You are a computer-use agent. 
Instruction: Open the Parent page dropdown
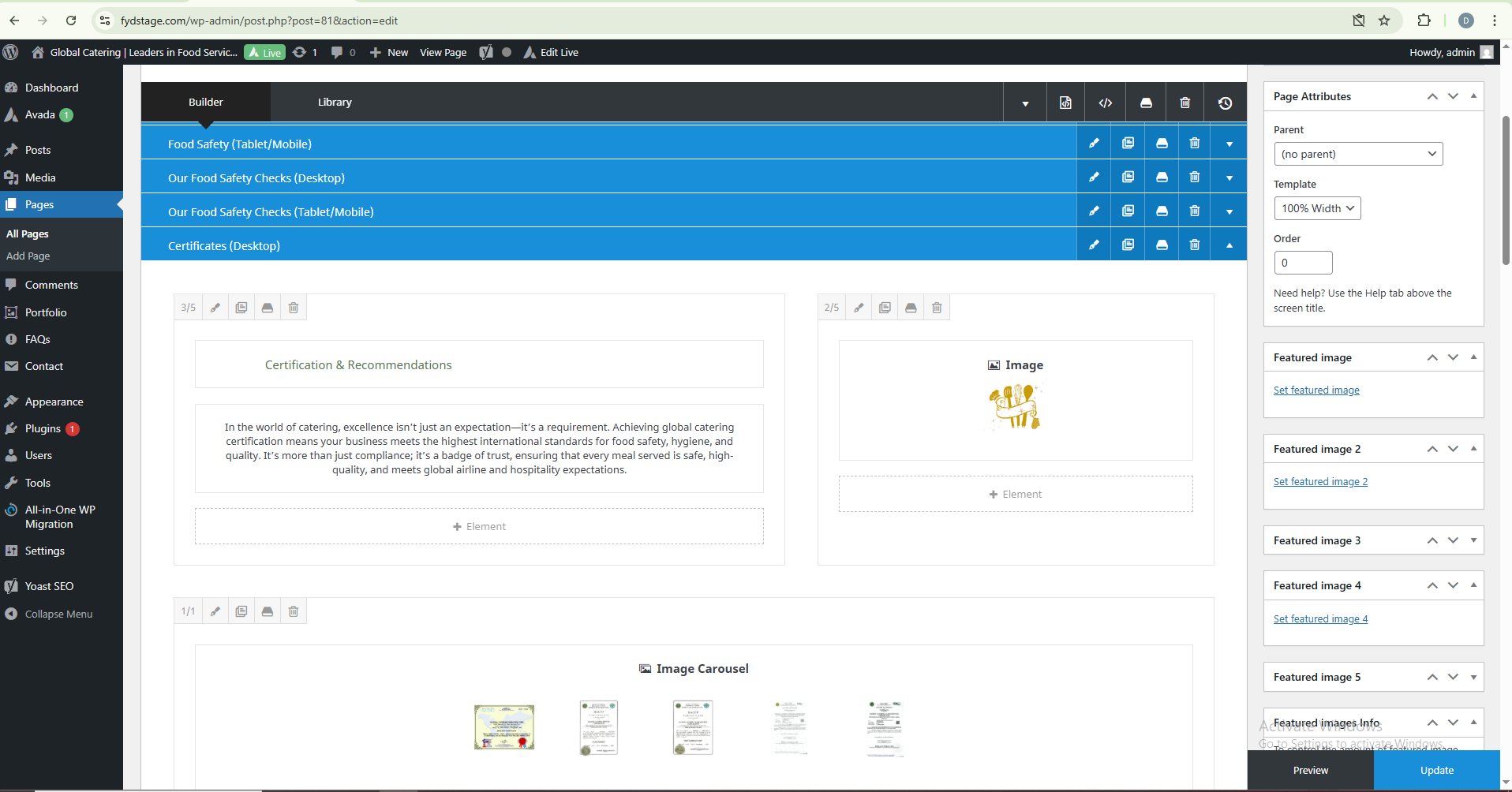pos(1358,154)
